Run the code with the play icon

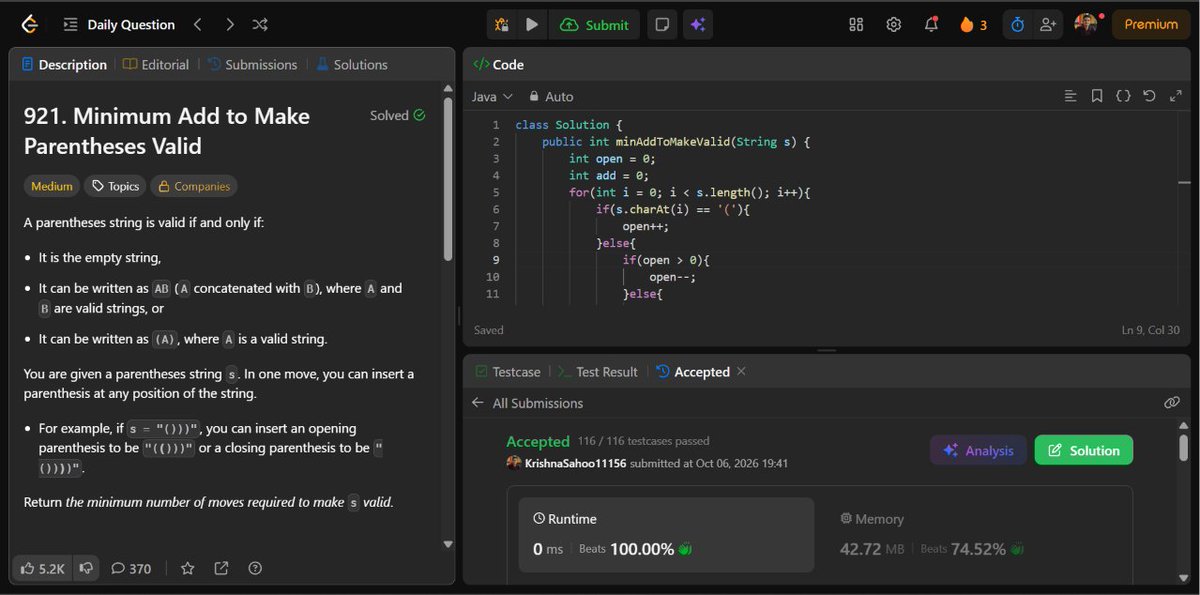(x=532, y=24)
